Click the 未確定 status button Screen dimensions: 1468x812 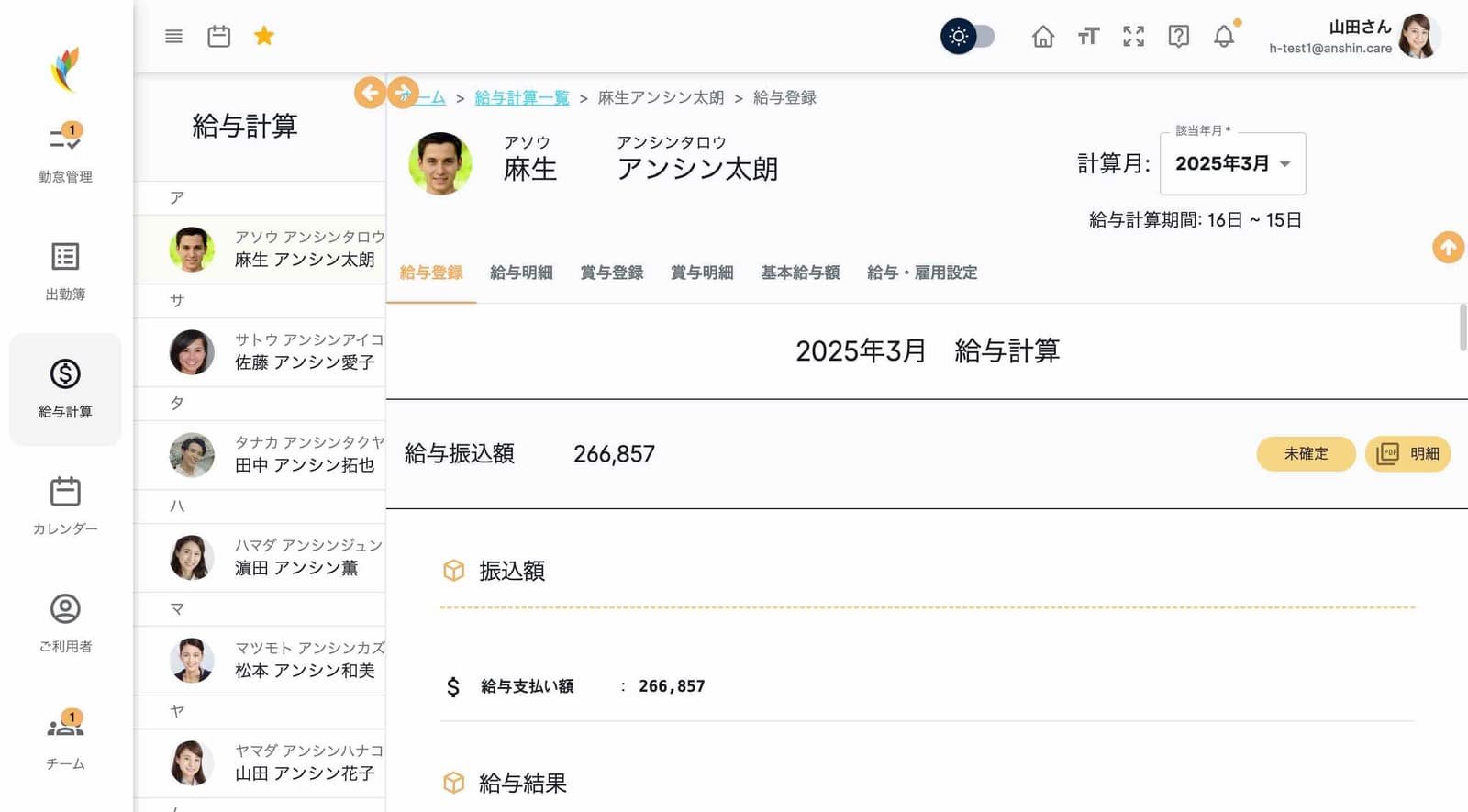coord(1306,453)
